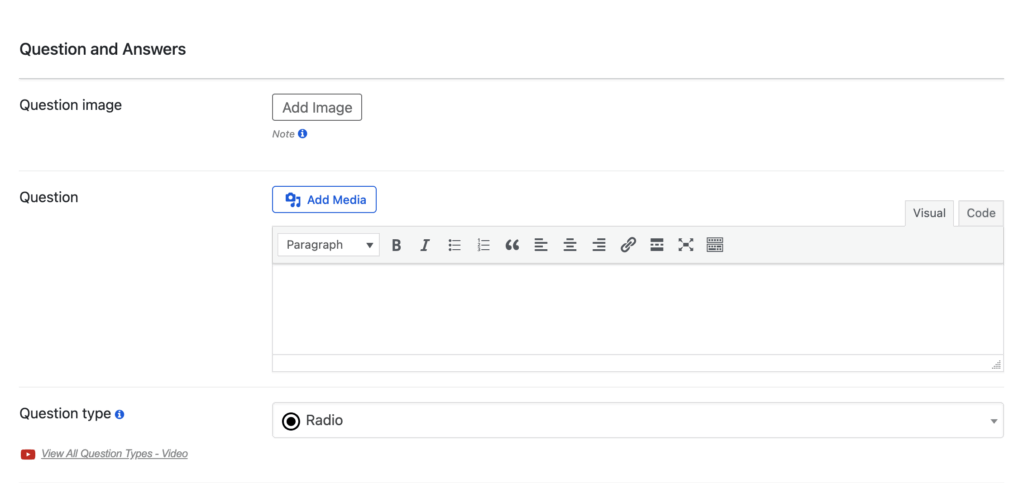Insert a numbered list
The height and width of the screenshot is (483, 1024).
(x=483, y=245)
